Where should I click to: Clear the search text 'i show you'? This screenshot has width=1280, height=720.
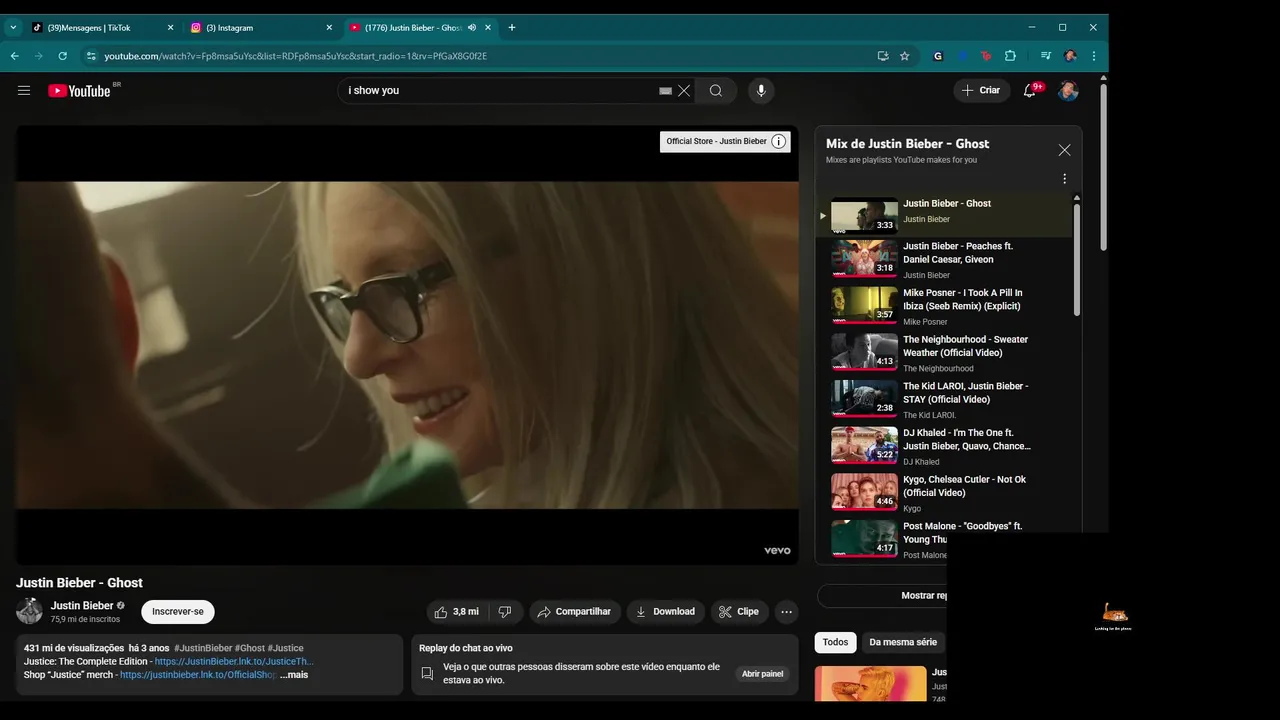point(684,91)
